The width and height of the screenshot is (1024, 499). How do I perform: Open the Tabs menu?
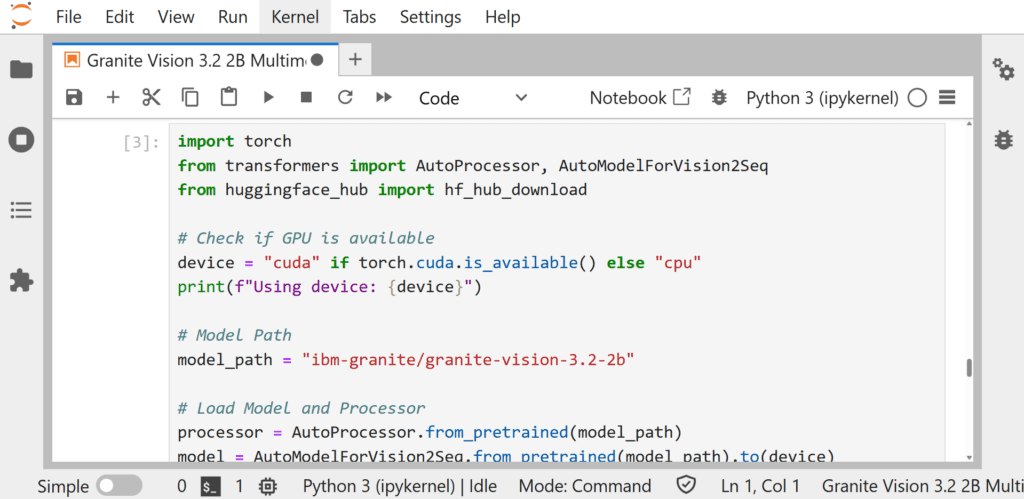point(359,17)
